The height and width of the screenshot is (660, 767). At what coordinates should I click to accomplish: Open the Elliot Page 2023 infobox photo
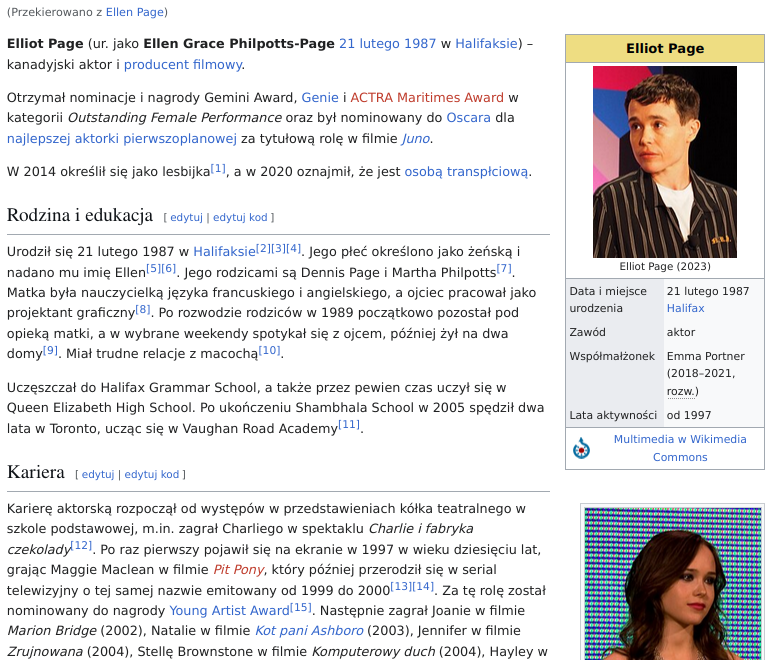point(665,162)
